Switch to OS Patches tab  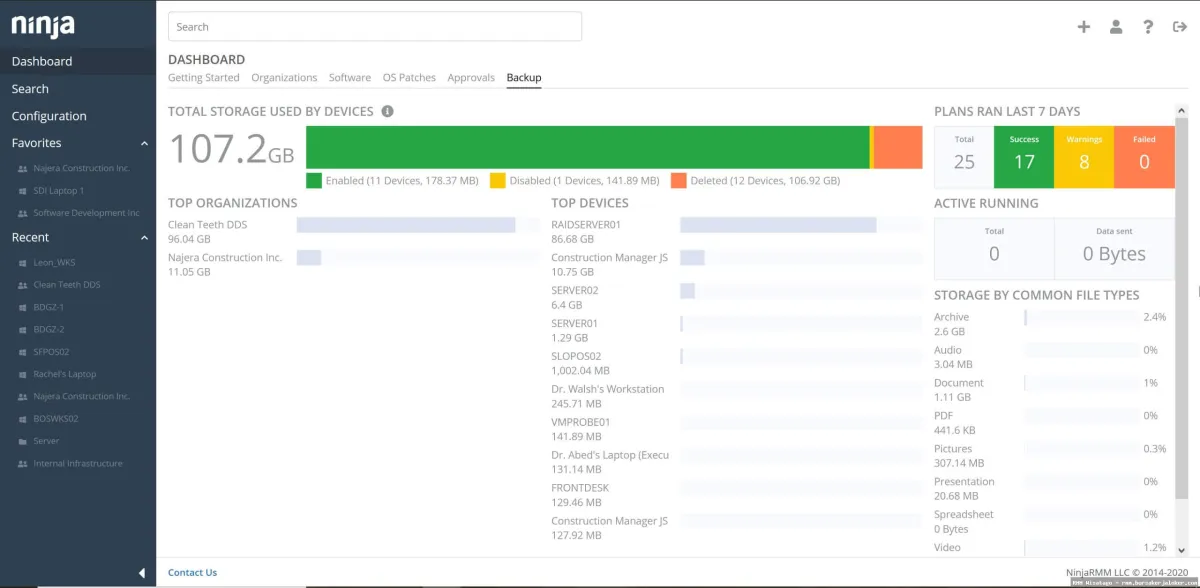(x=409, y=77)
